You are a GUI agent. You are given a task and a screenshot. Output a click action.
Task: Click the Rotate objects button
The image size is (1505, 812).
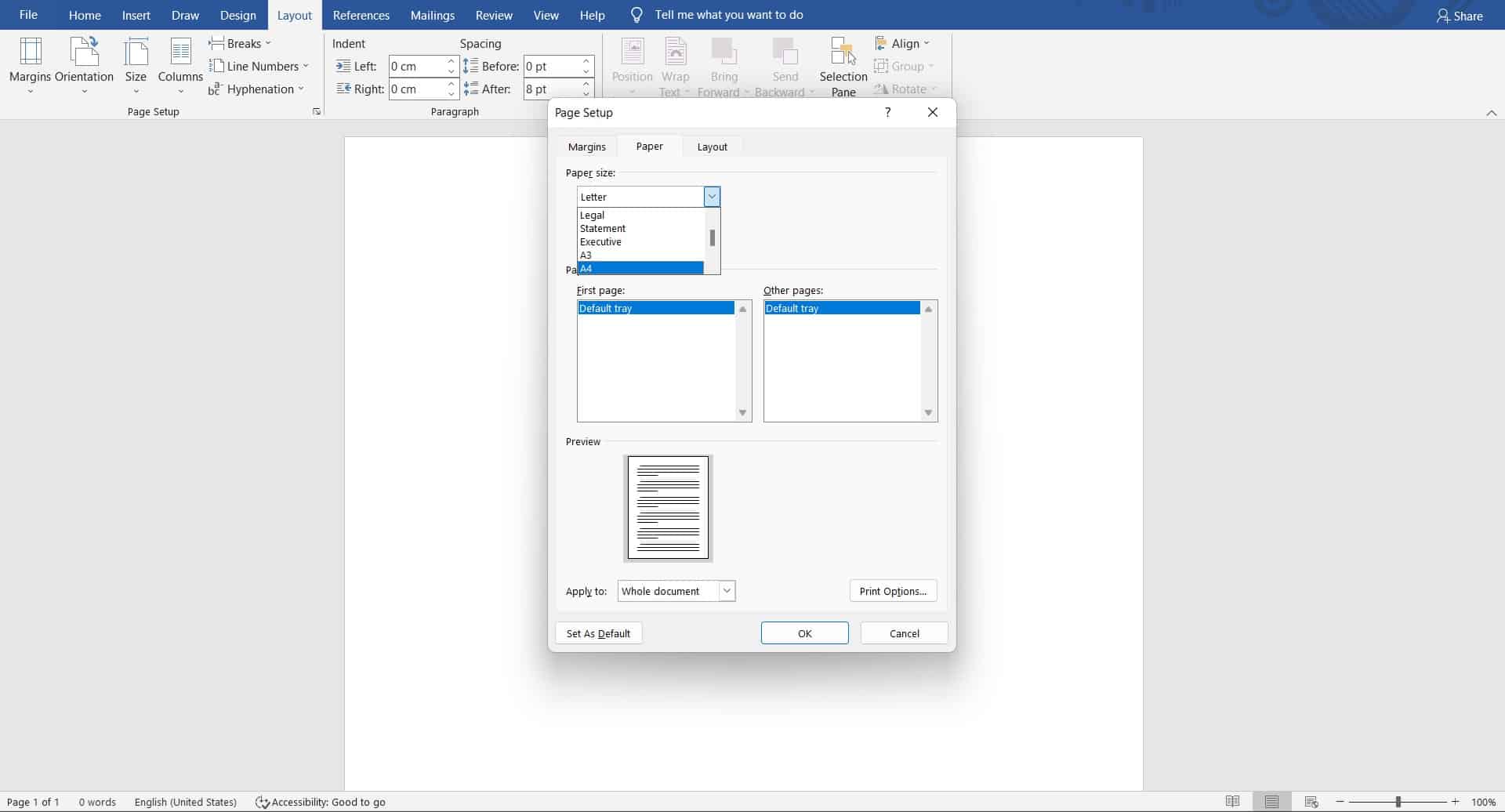[x=905, y=89]
